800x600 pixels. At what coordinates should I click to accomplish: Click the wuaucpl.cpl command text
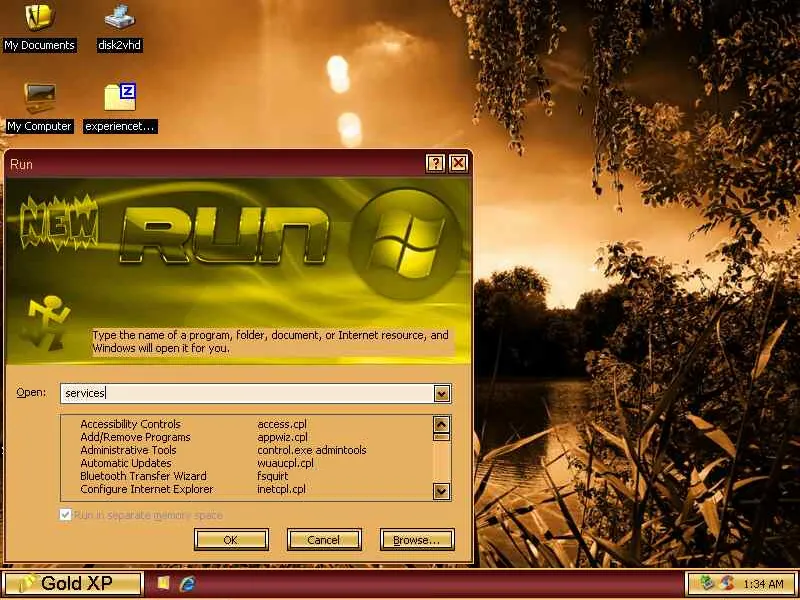[x=285, y=463]
